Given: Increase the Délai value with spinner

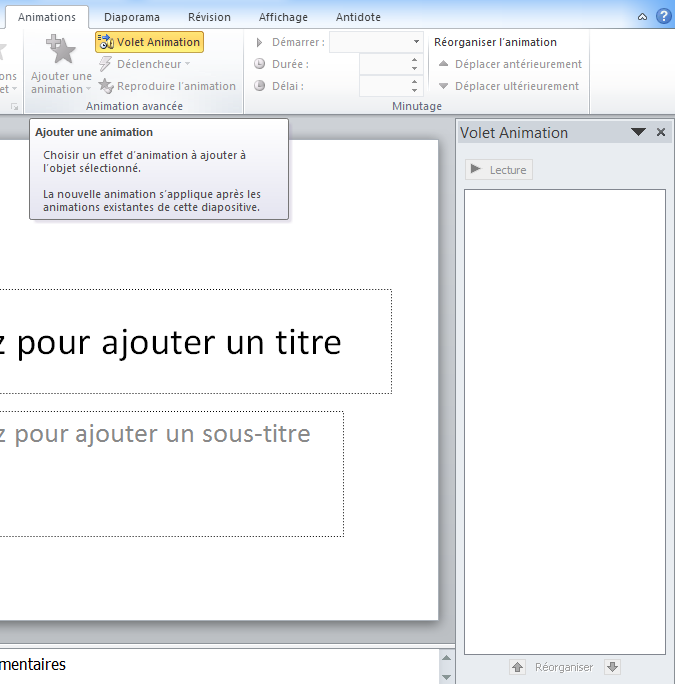Looking at the screenshot, I should coord(415,81).
